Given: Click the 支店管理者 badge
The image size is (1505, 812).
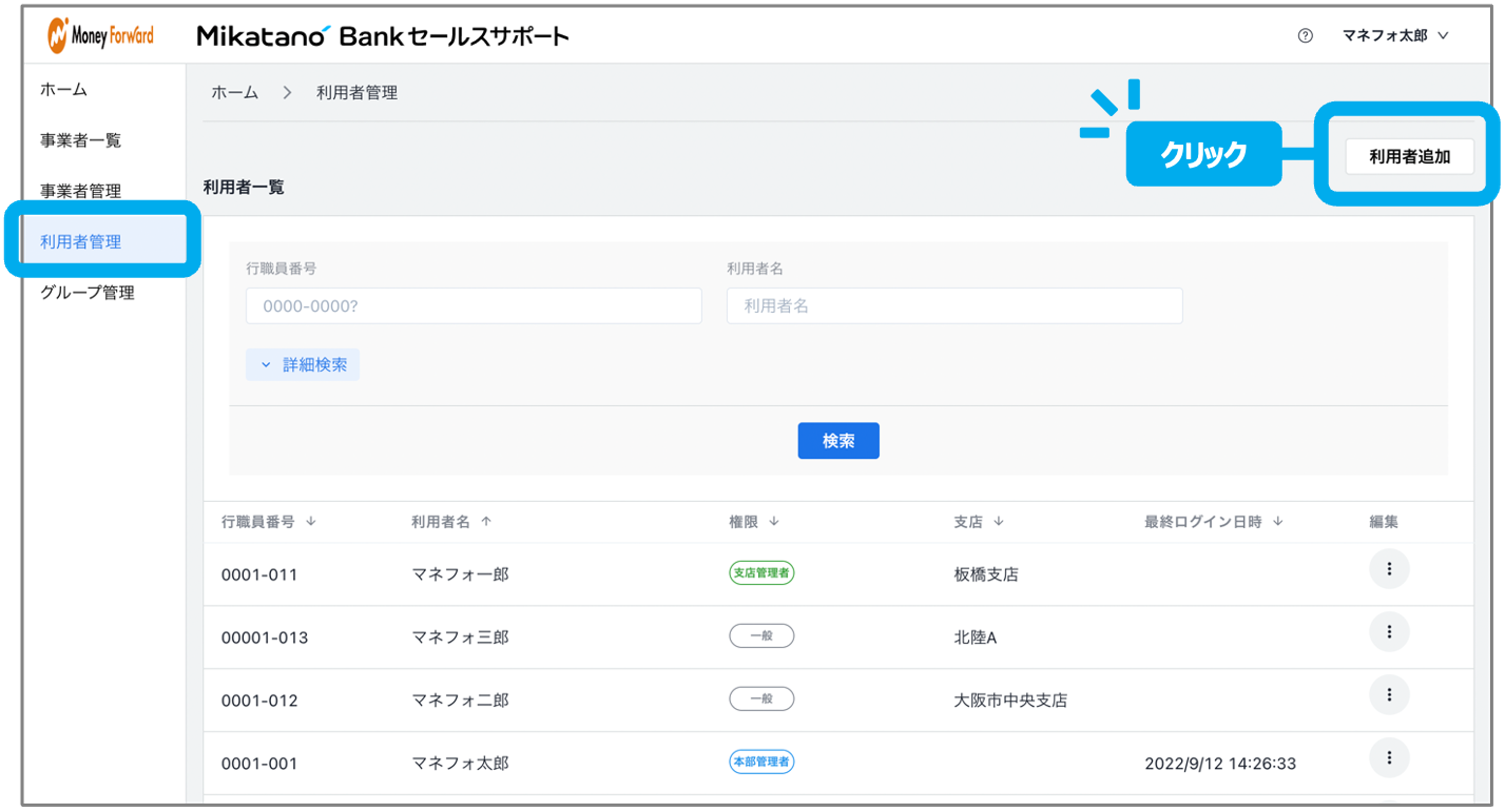Looking at the screenshot, I should pyautogui.click(x=761, y=572).
